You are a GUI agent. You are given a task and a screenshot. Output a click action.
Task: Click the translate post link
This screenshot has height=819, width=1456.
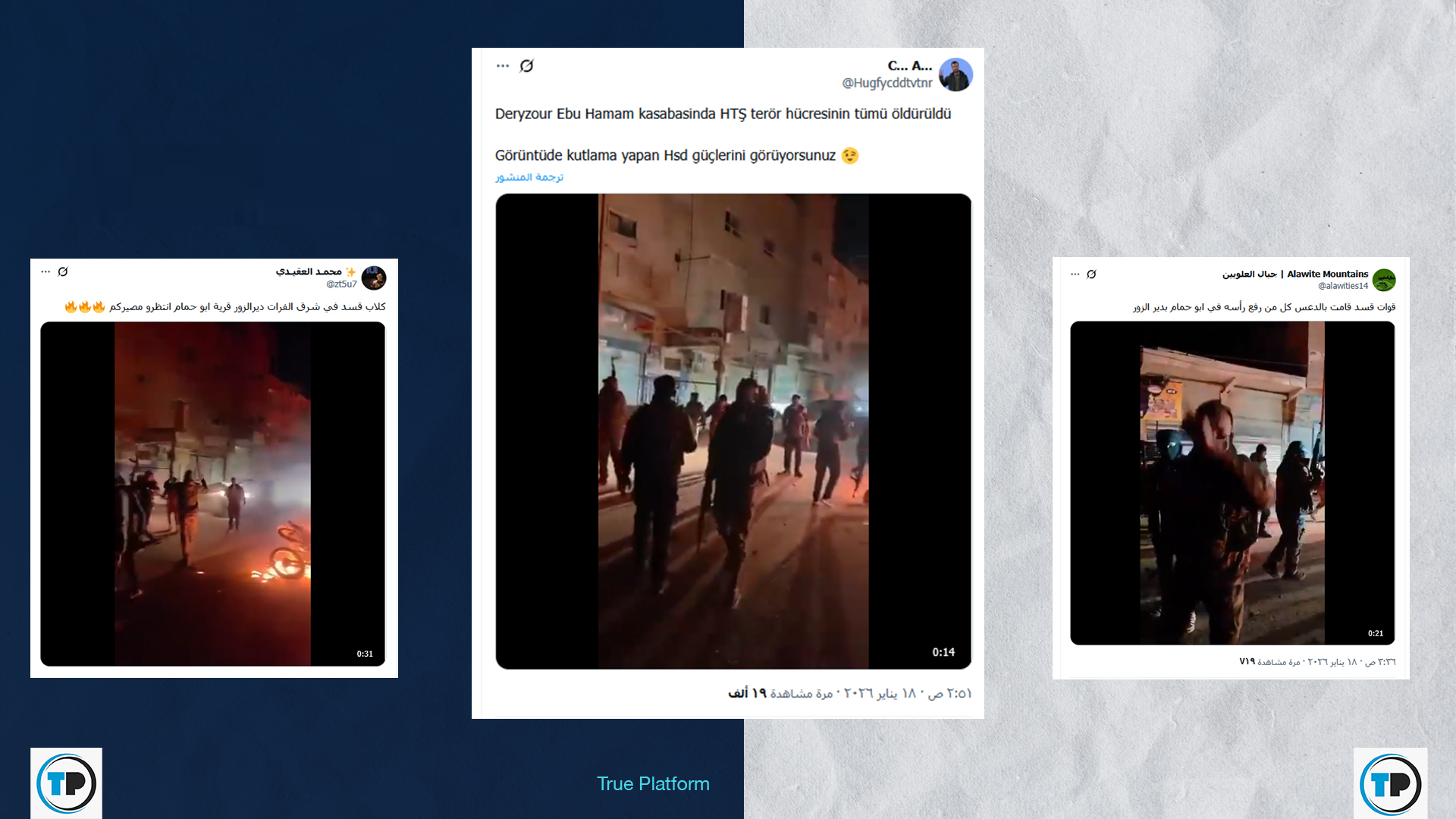pos(529,177)
